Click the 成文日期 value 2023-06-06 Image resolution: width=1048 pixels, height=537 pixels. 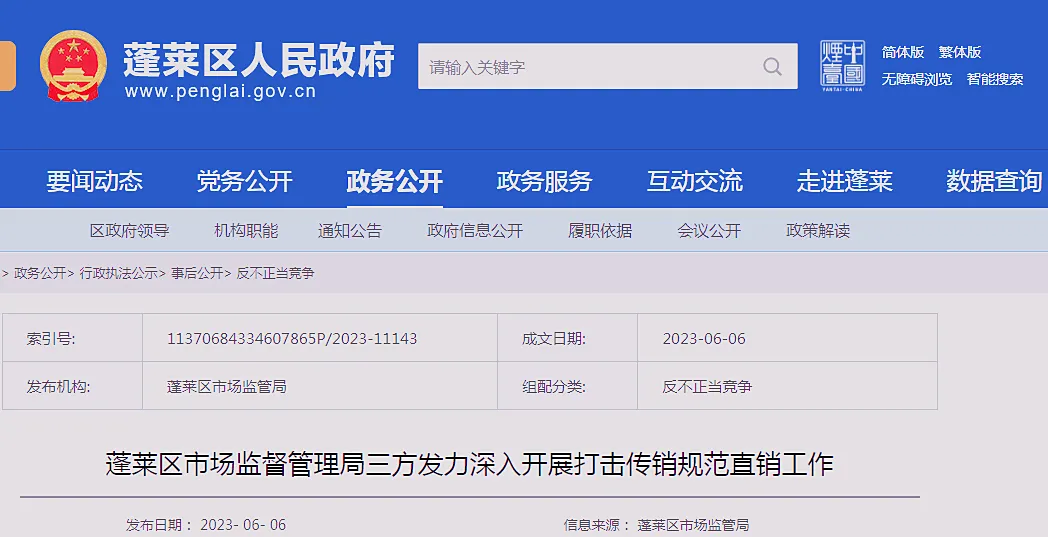pos(704,338)
